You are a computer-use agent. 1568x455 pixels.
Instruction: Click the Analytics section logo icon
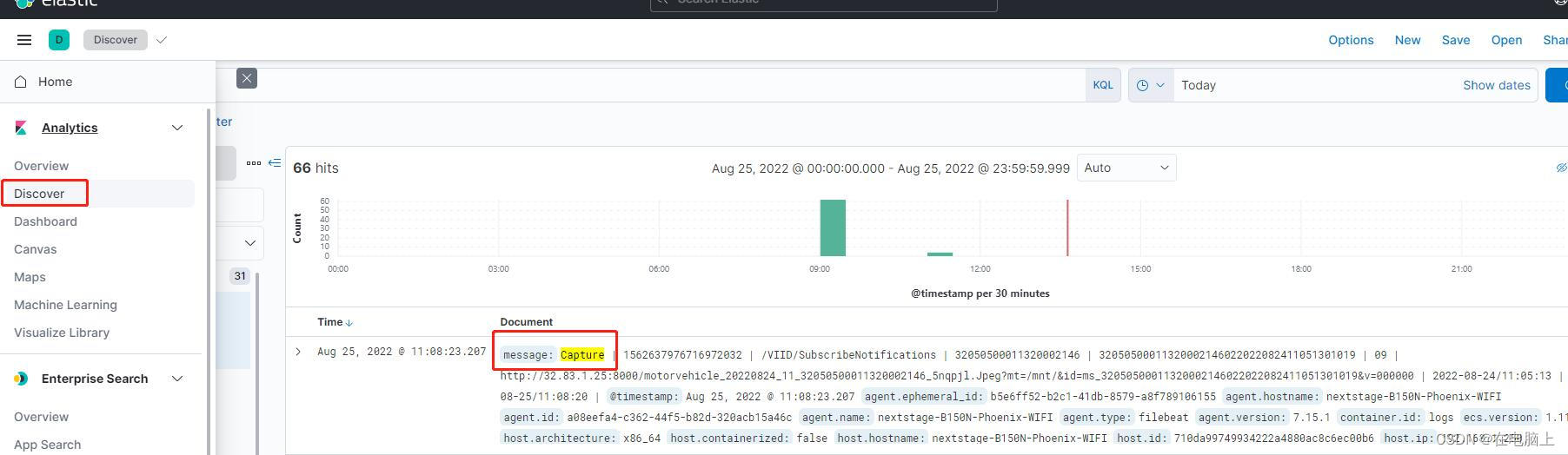[x=21, y=128]
